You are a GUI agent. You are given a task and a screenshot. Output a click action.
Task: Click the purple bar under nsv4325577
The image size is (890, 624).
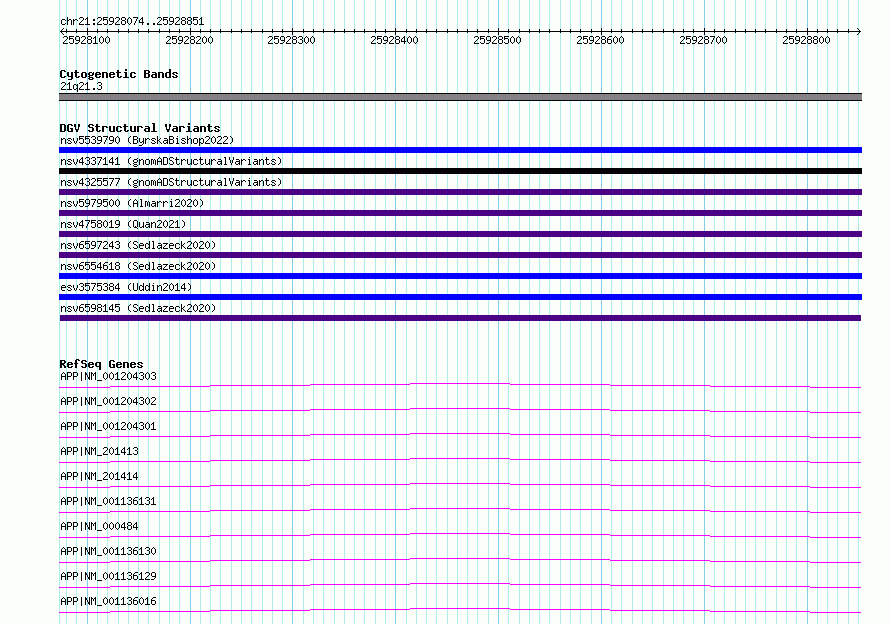(460, 192)
